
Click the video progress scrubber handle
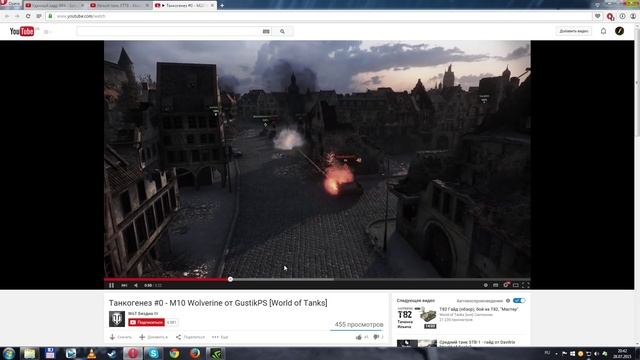(x=230, y=279)
